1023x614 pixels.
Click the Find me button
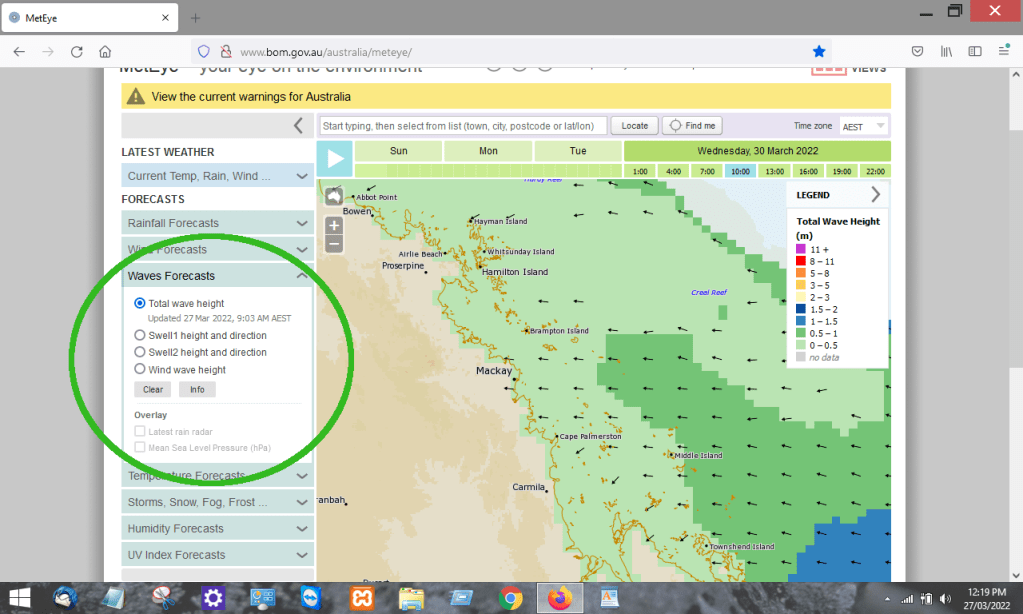click(692, 126)
